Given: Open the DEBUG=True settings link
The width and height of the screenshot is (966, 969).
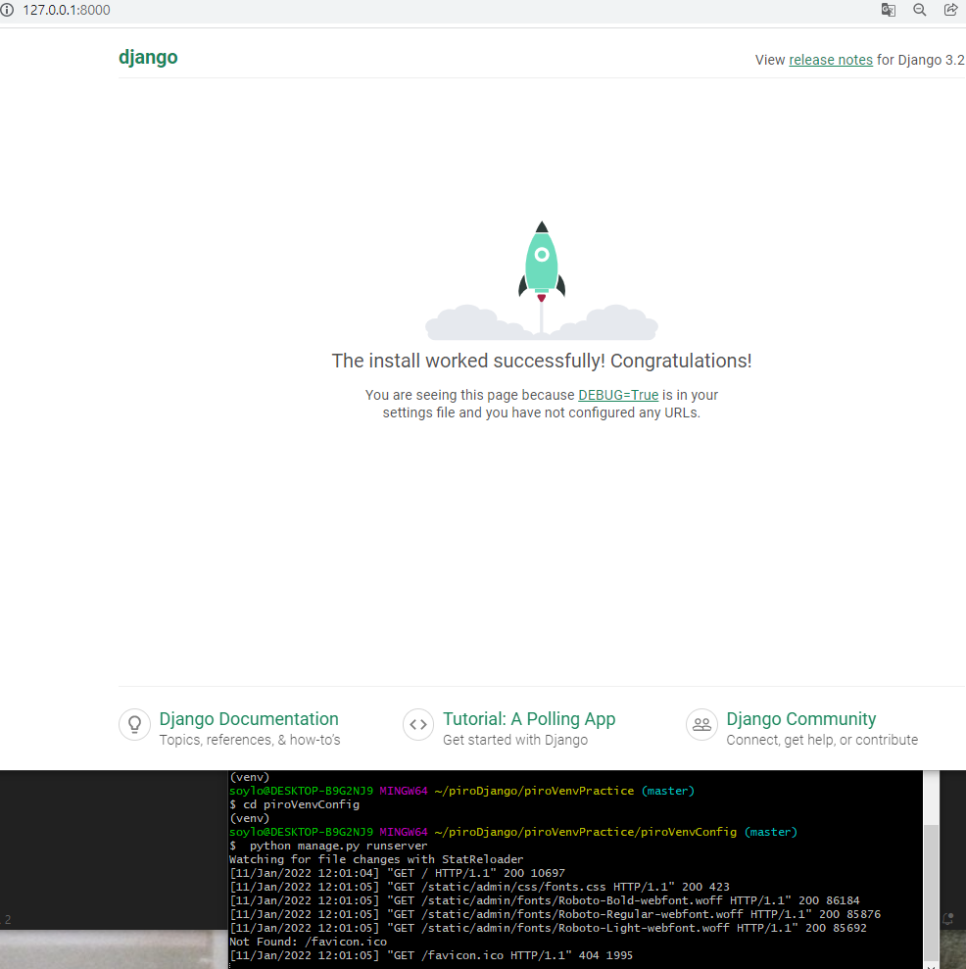Looking at the screenshot, I should coord(618,395).
